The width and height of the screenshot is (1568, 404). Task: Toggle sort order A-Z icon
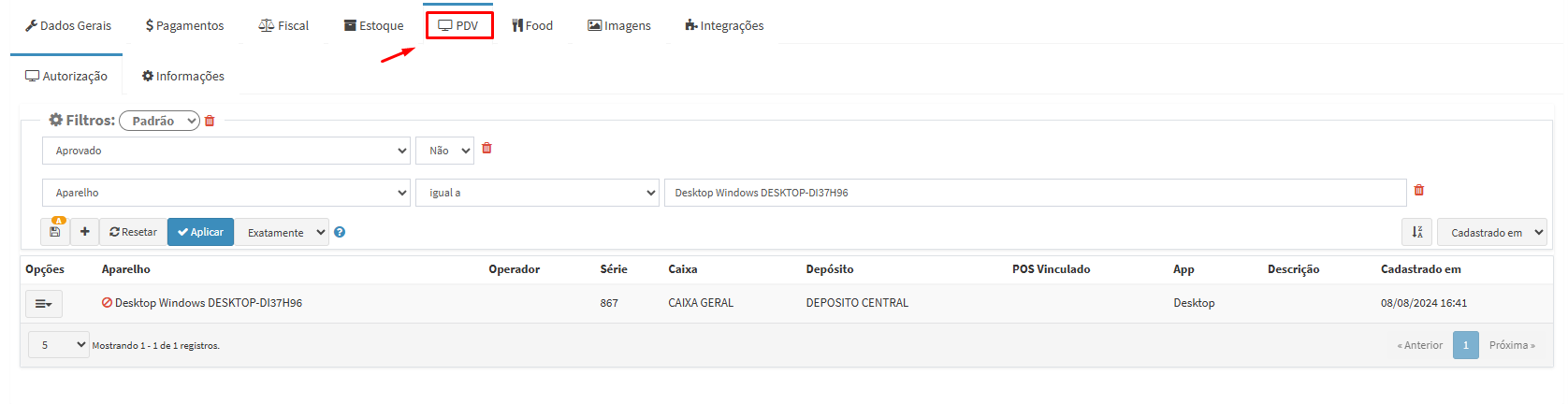[x=1416, y=233]
